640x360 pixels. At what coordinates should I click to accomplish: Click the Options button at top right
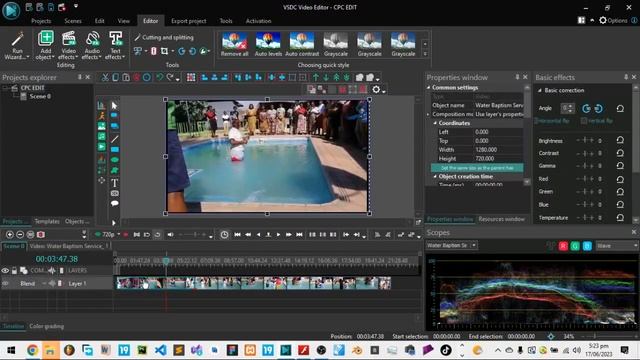coord(613,20)
